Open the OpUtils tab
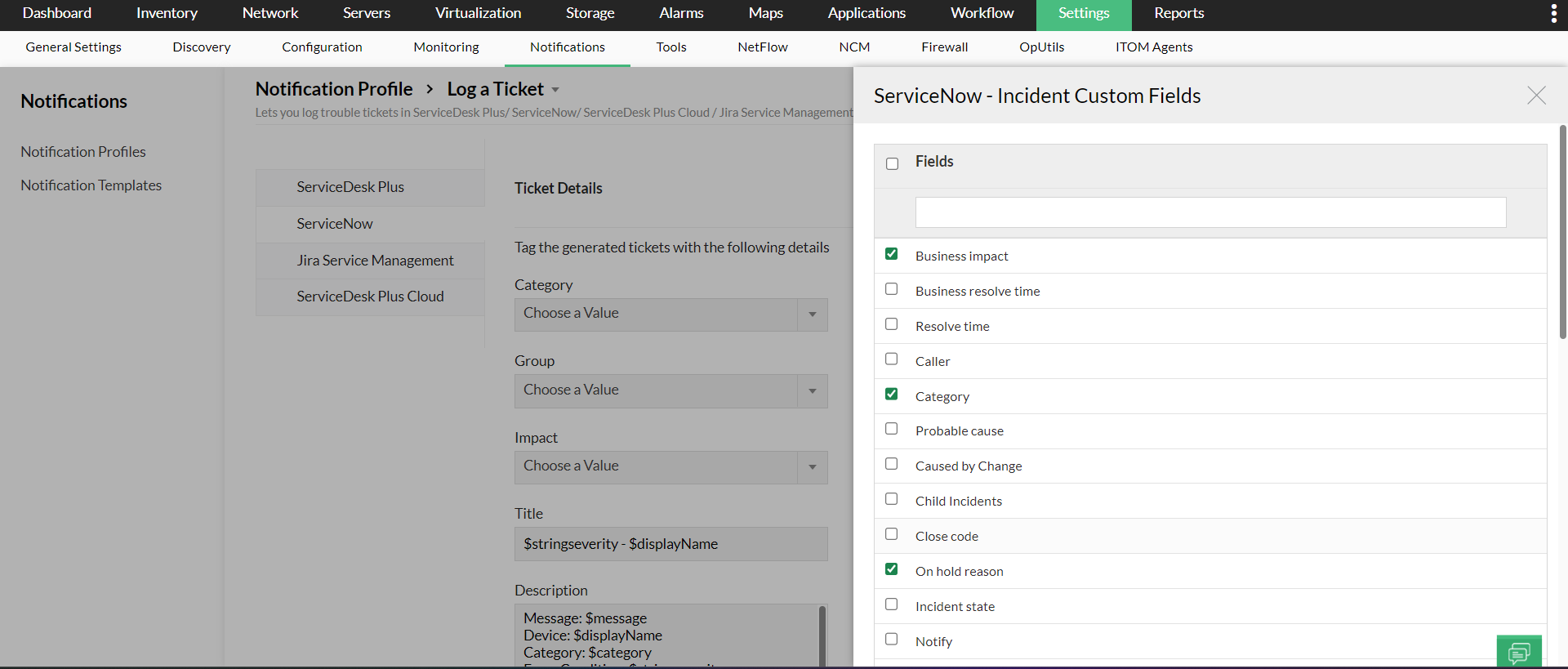 tap(1042, 47)
